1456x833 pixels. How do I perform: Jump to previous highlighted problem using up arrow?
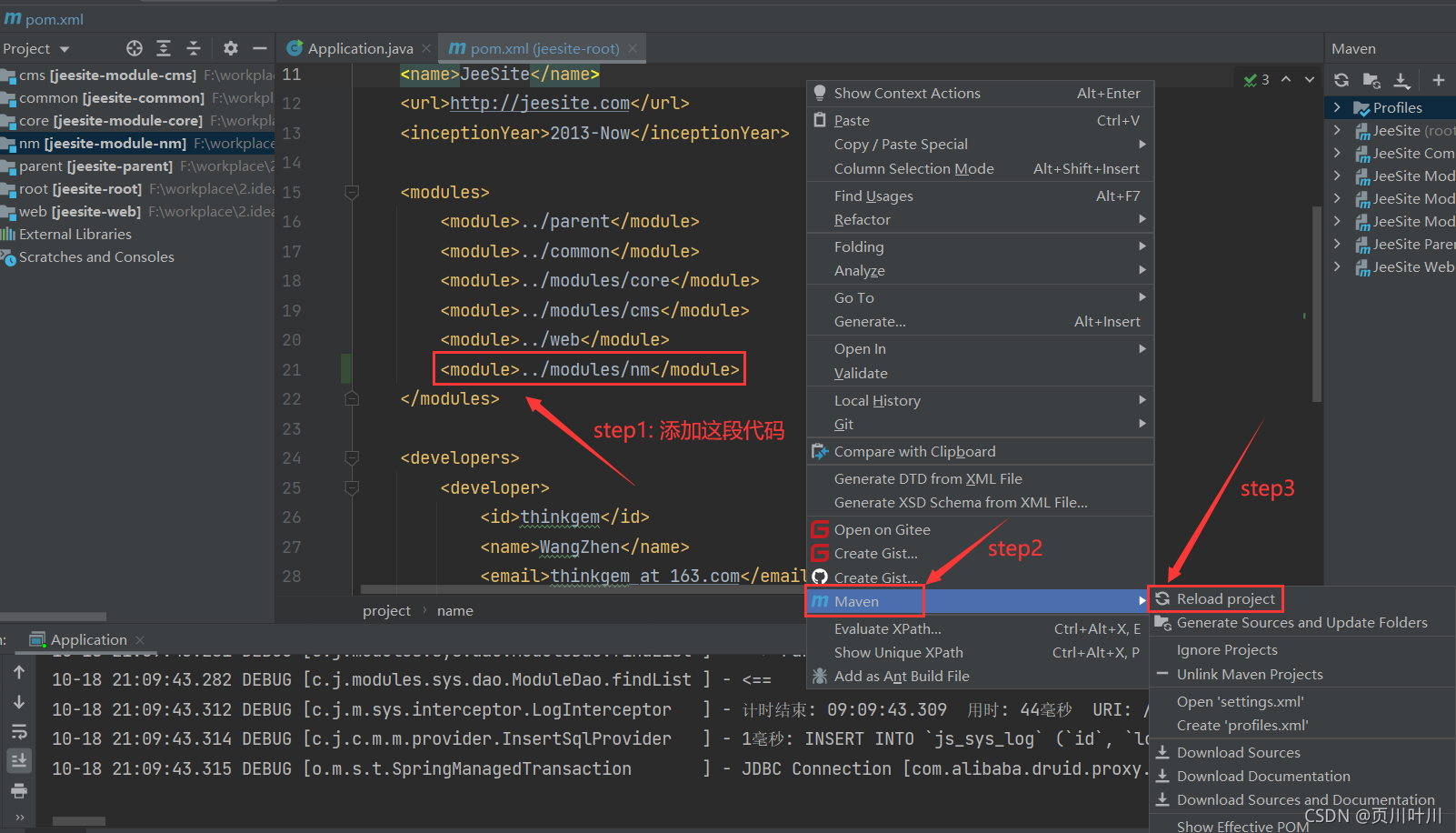click(x=1286, y=79)
